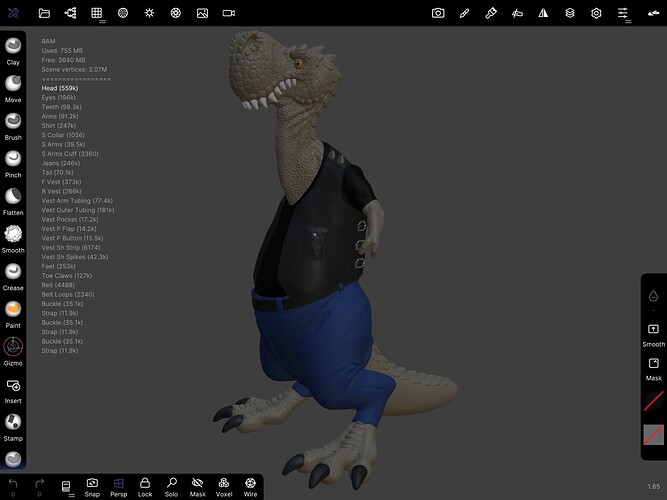
Task: Select Vest Arm Tubing (77.4k) entry
Action: 77,200
